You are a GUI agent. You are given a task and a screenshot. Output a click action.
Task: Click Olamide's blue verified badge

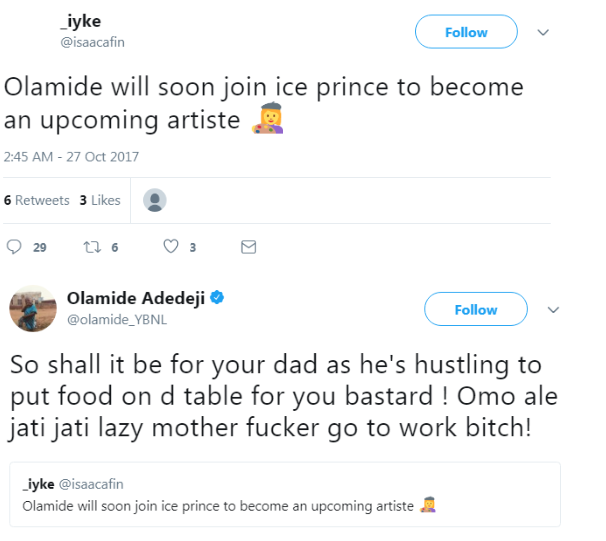pos(216,297)
